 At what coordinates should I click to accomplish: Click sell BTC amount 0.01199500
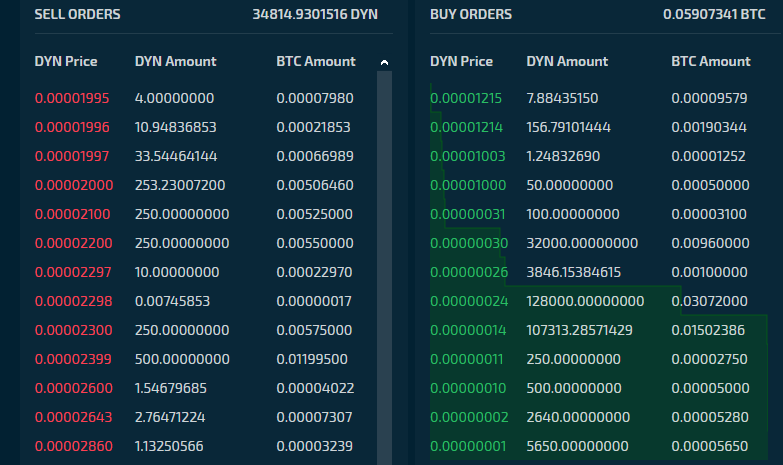312,359
